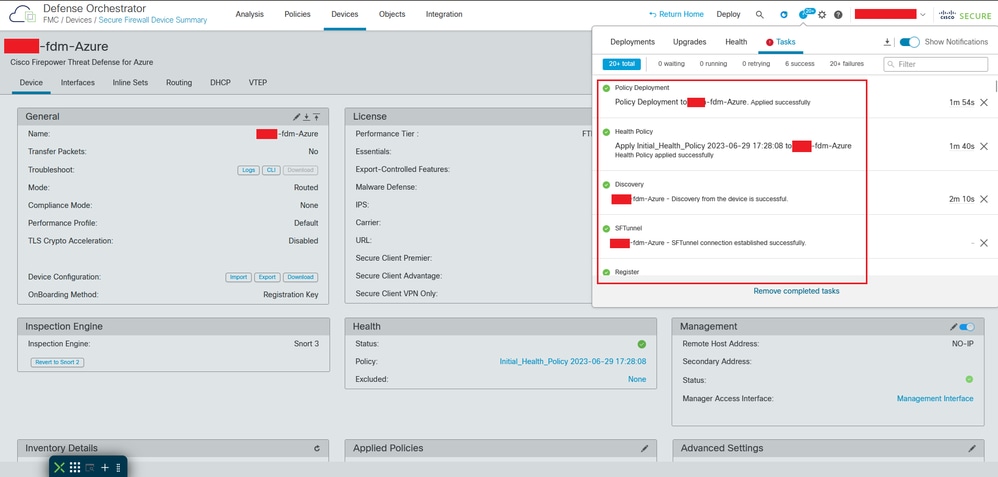Click Return Home link
This screenshot has width=998, height=477.
(x=676, y=15)
